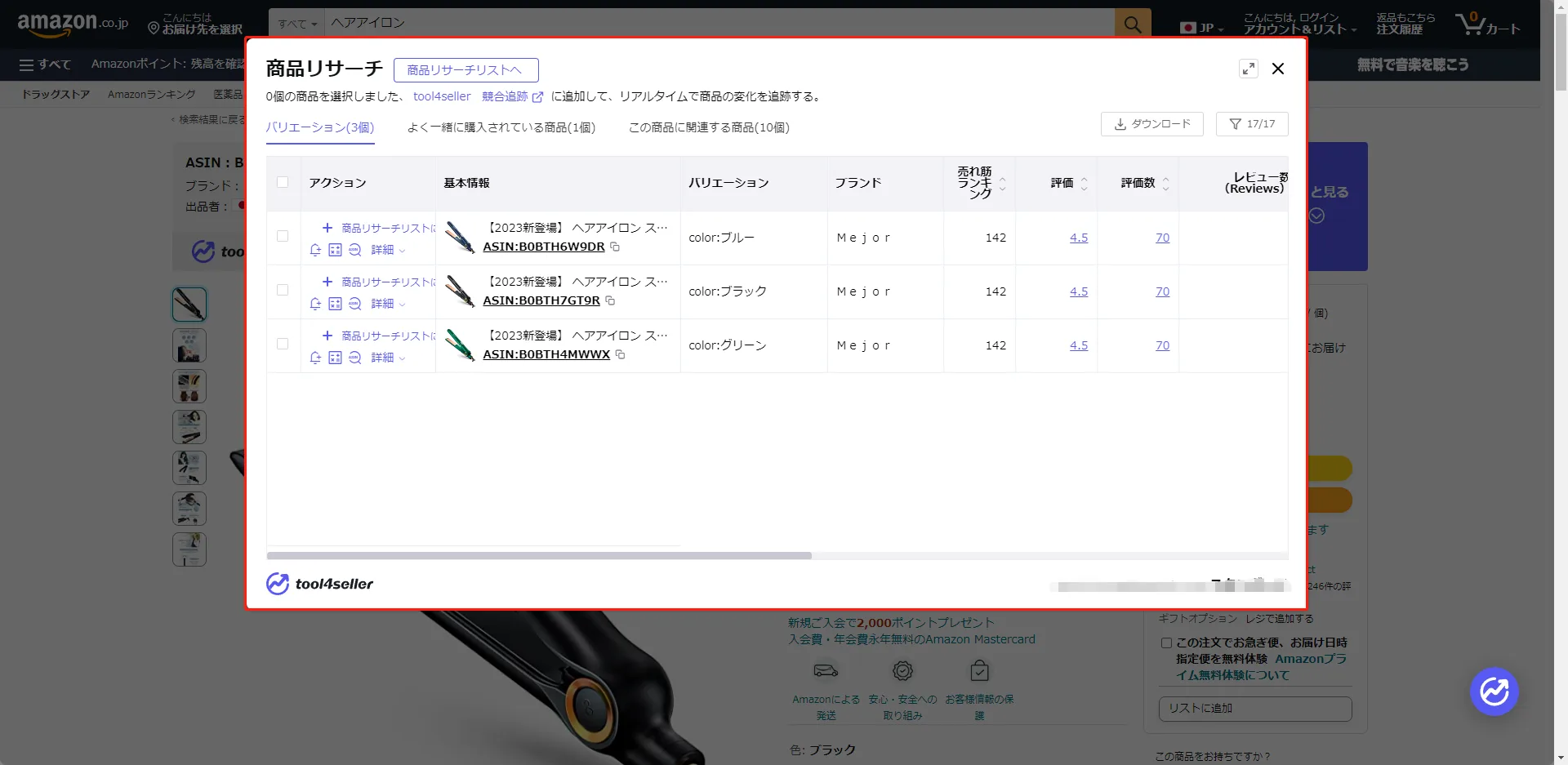Check the row for color:グリーン variation
Screen dimensions: 1568x765
click(283, 344)
